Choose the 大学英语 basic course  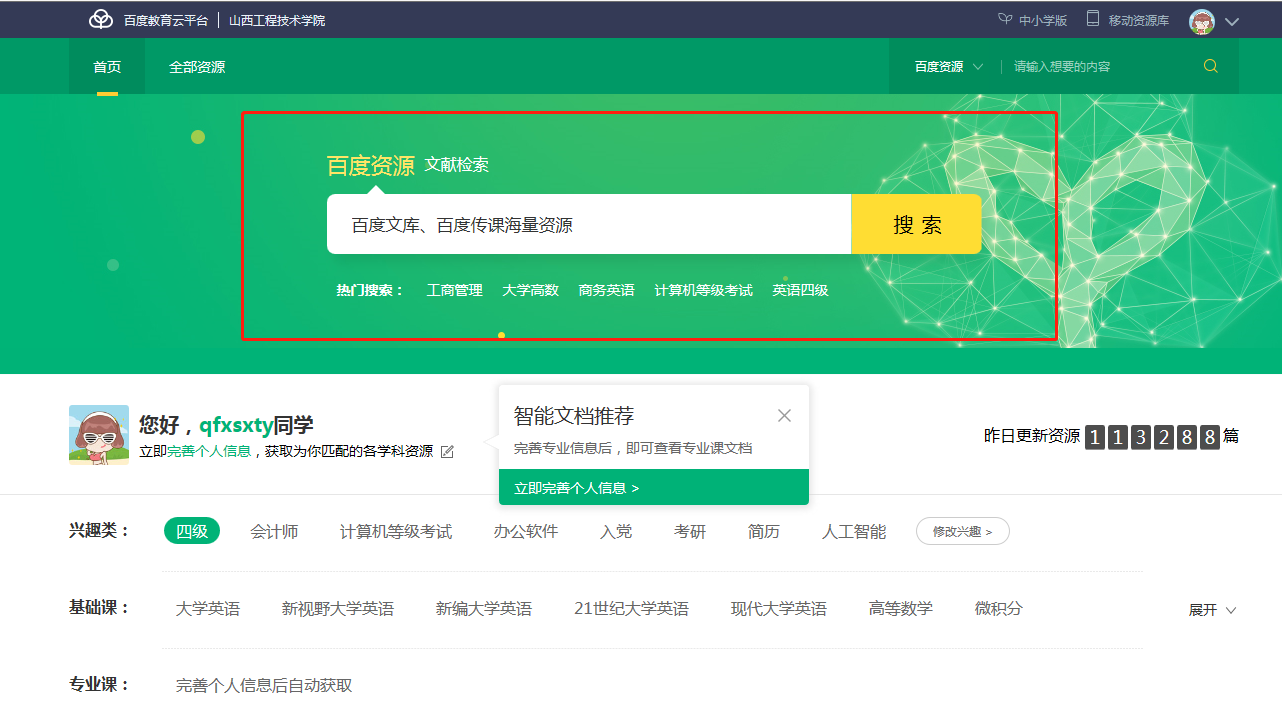click(x=208, y=608)
